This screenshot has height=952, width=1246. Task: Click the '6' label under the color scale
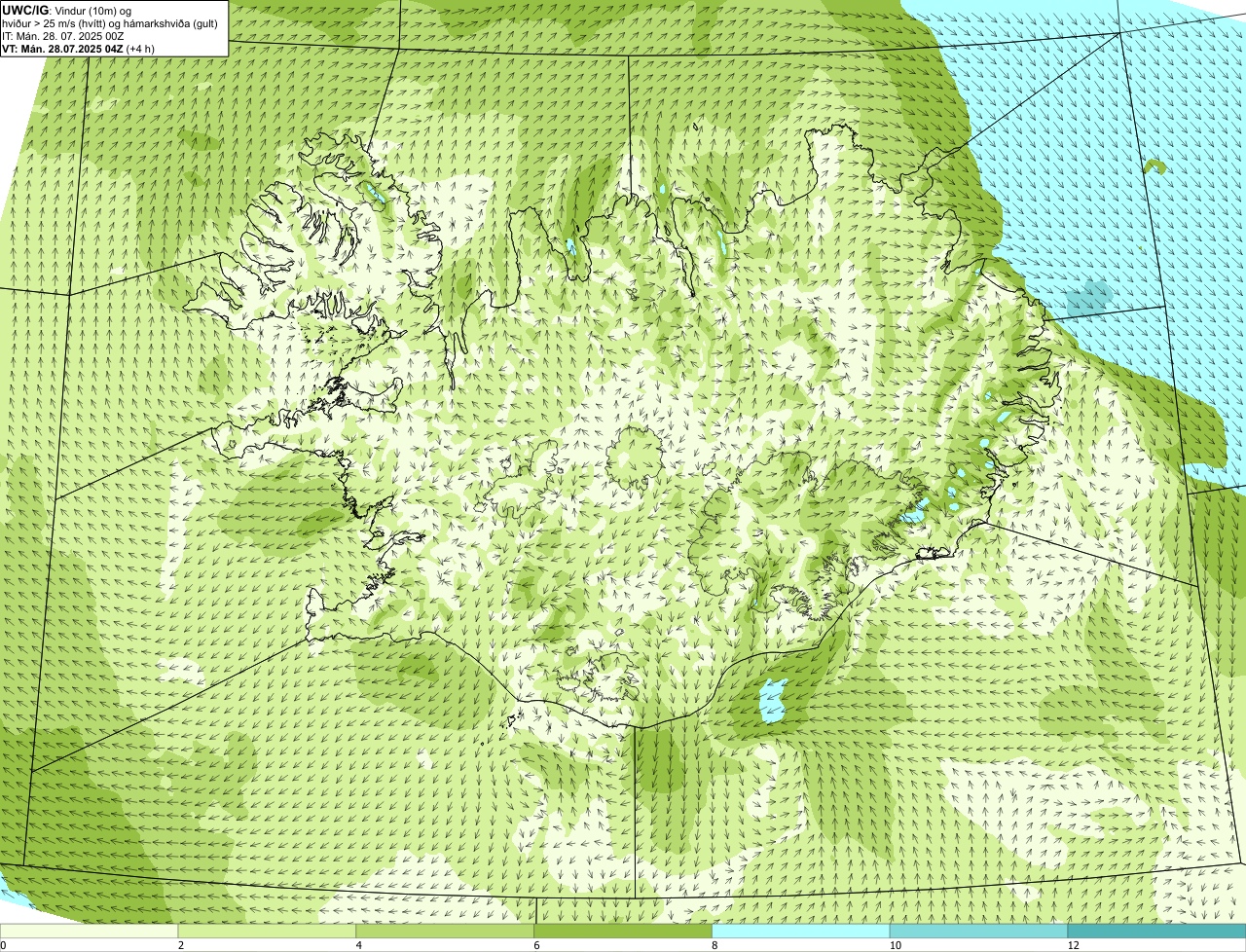coord(536,945)
